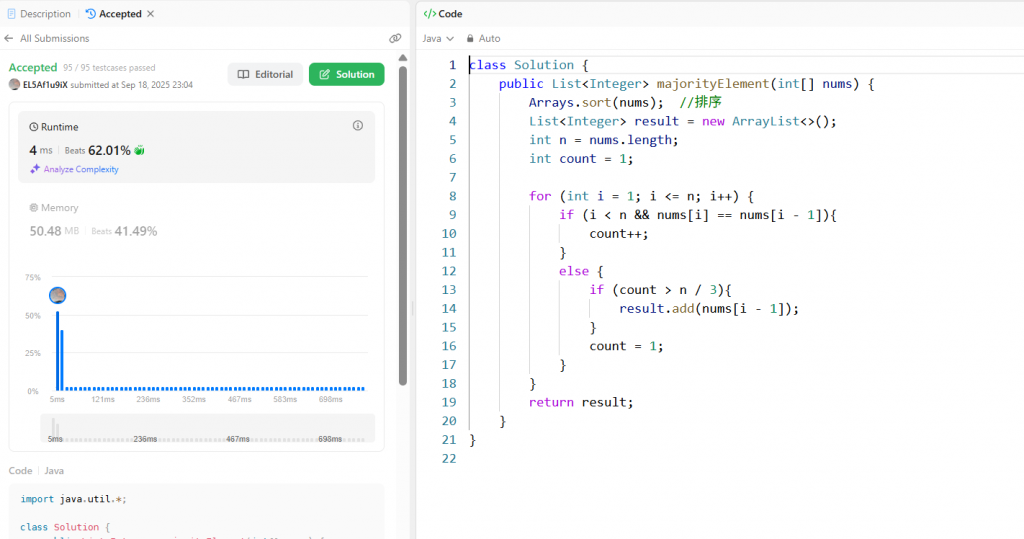Open the Java language dropdown
Screen dimensions: 1024x539
(438, 39)
